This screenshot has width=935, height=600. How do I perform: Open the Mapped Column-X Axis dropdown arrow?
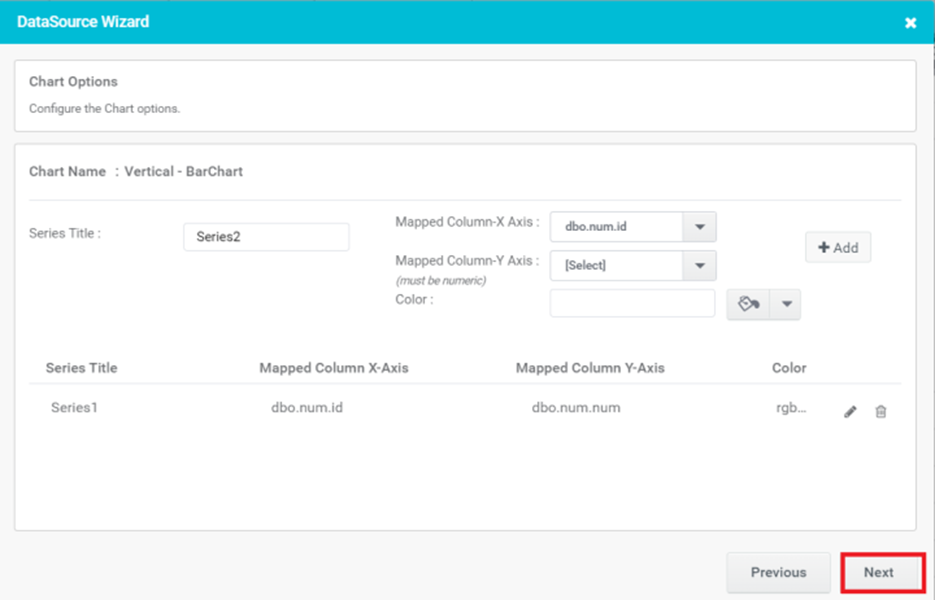point(699,227)
